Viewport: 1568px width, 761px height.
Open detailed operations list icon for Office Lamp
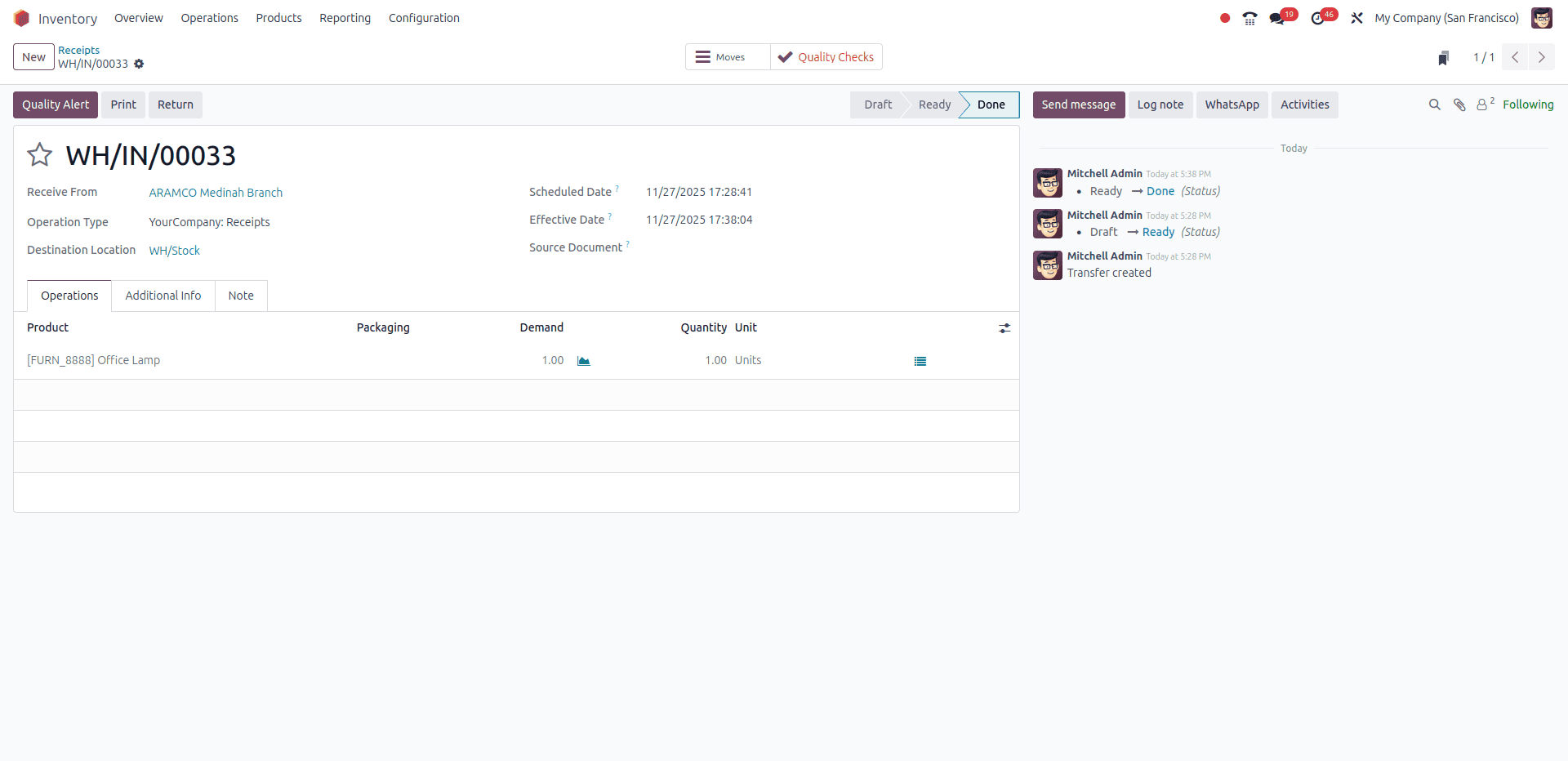pyautogui.click(x=920, y=360)
